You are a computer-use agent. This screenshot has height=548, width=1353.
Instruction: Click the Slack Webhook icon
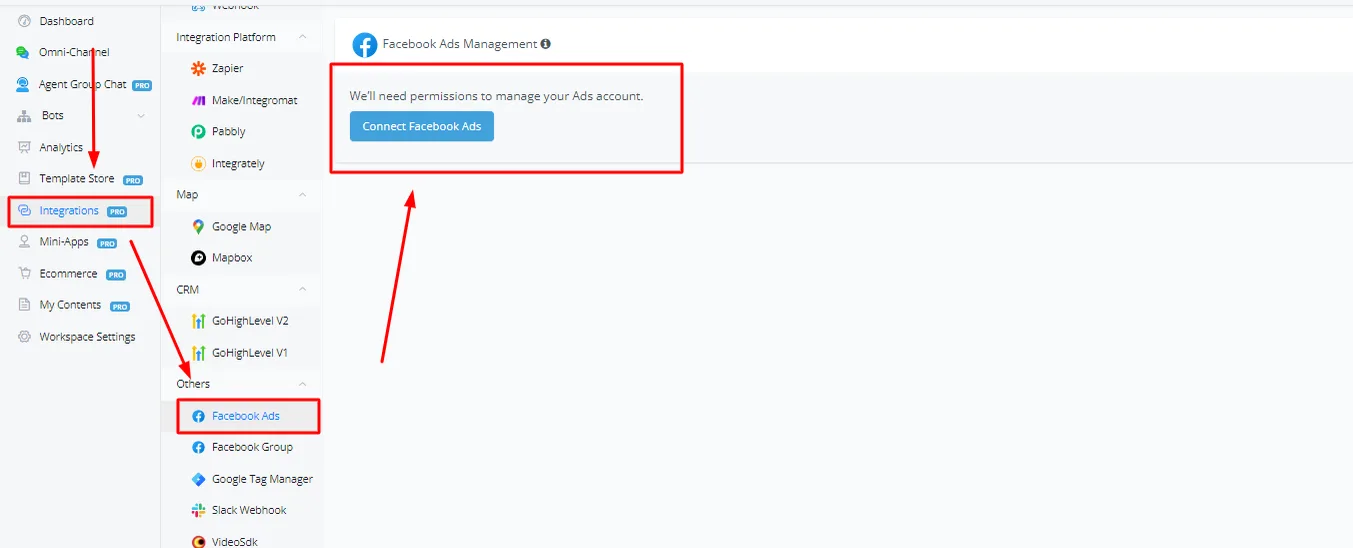[x=198, y=510]
